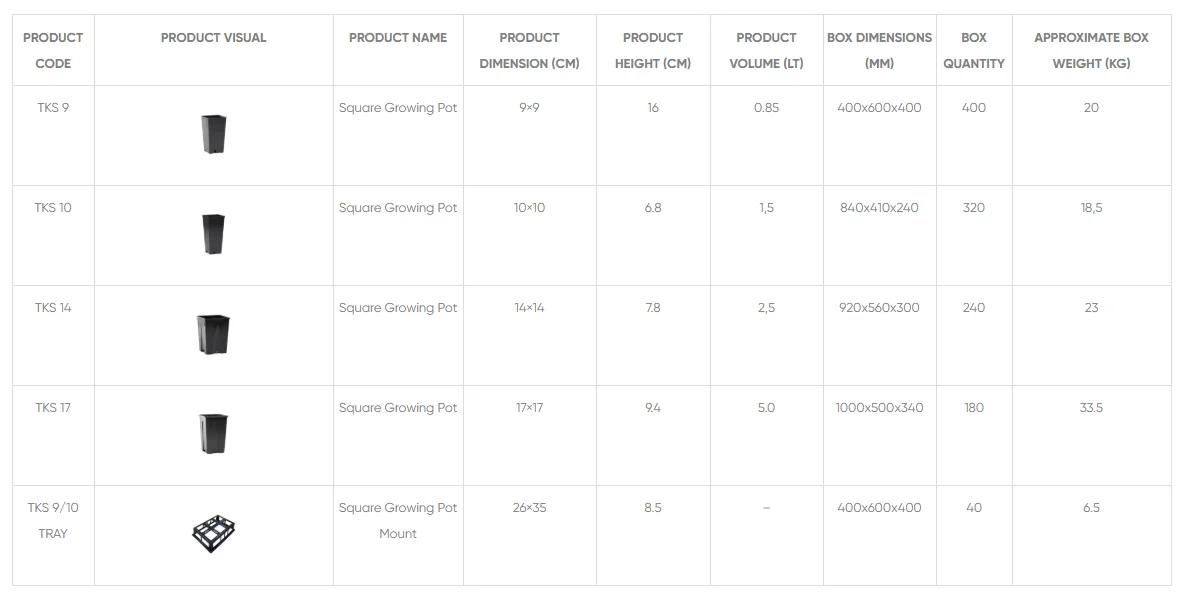The height and width of the screenshot is (596, 1191).
Task: Click the TKS 10 pot product image
Action: (x=213, y=234)
